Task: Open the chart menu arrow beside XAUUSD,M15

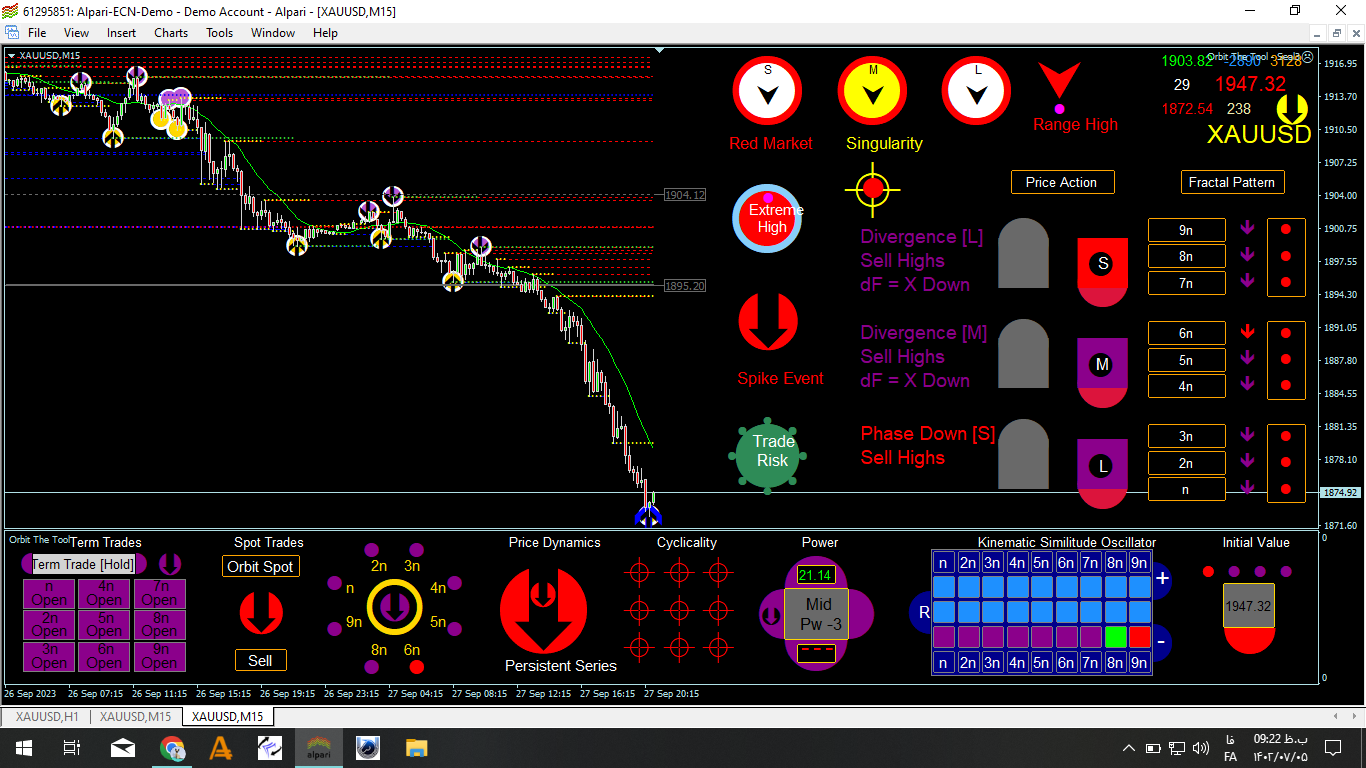Action: pyautogui.click(x=11, y=55)
